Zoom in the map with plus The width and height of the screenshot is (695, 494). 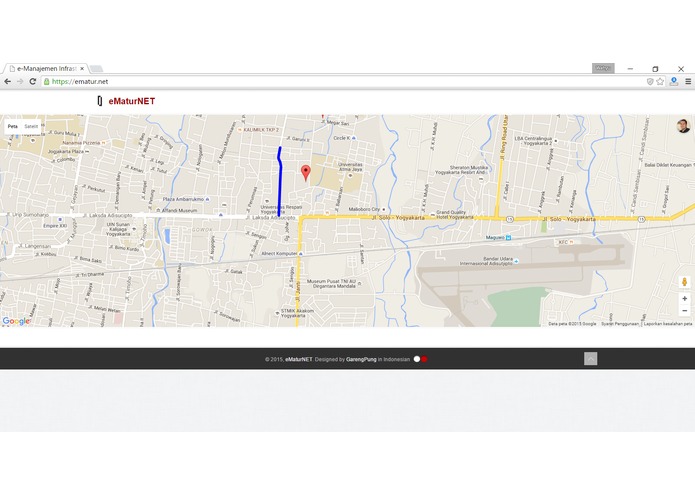point(684,299)
